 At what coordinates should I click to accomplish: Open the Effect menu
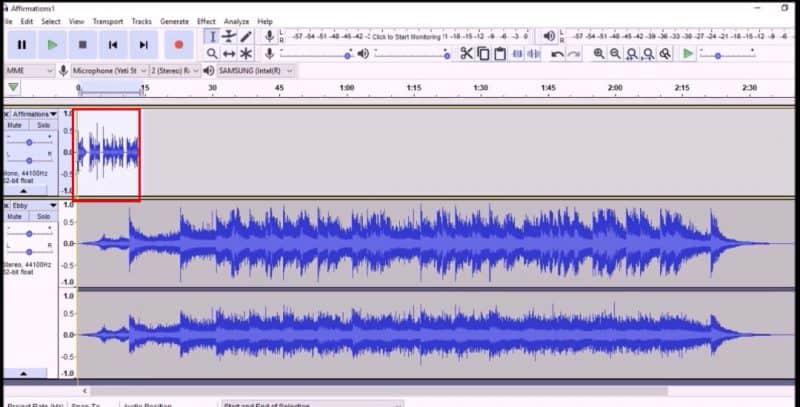pos(206,21)
